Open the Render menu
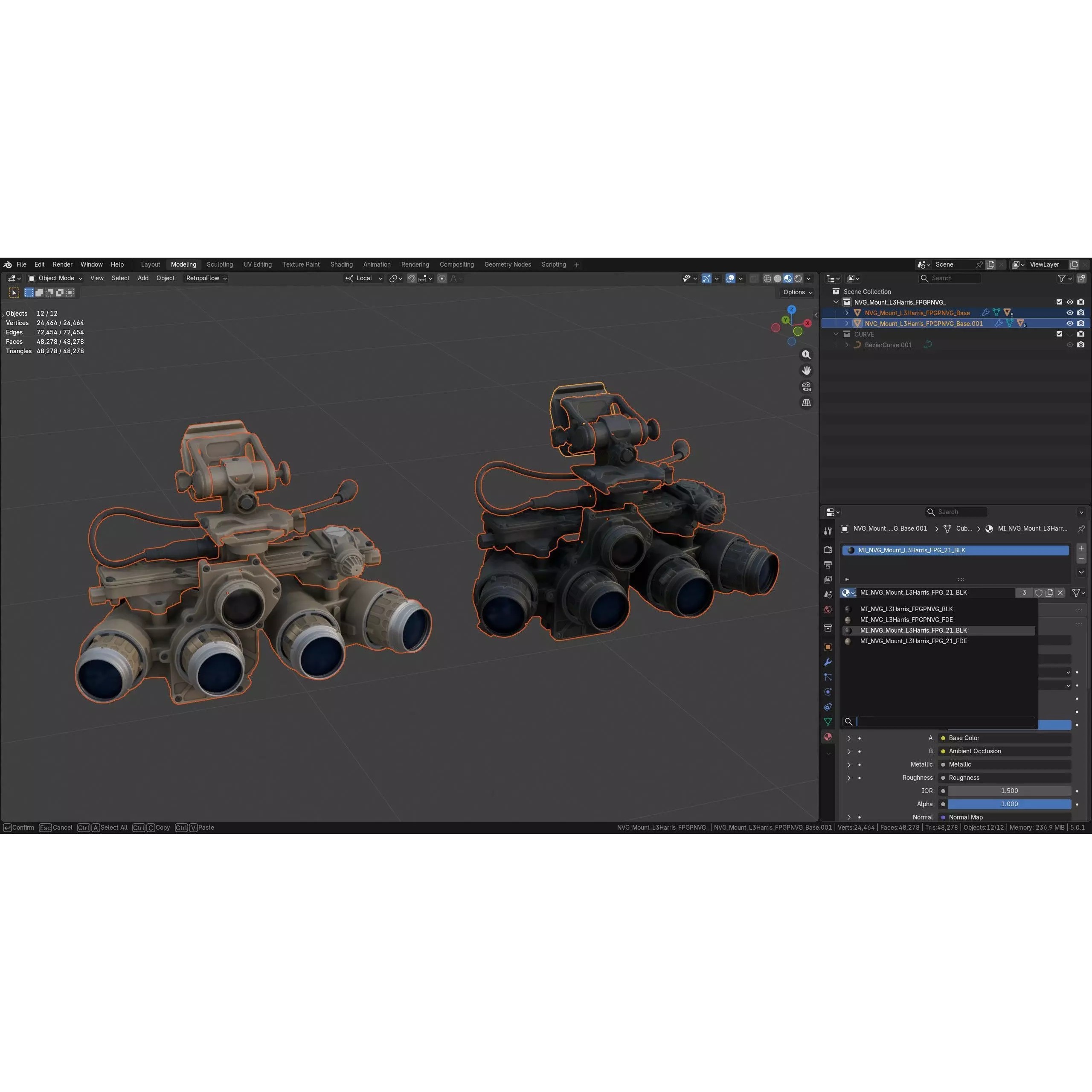Image resolution: width=1092 pixels, height=1092 pixels. click(62, 264)
